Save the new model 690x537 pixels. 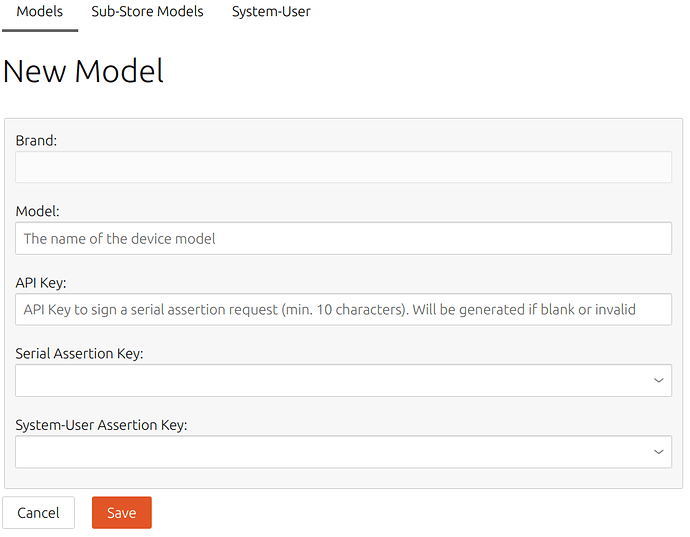pos(122,513)
